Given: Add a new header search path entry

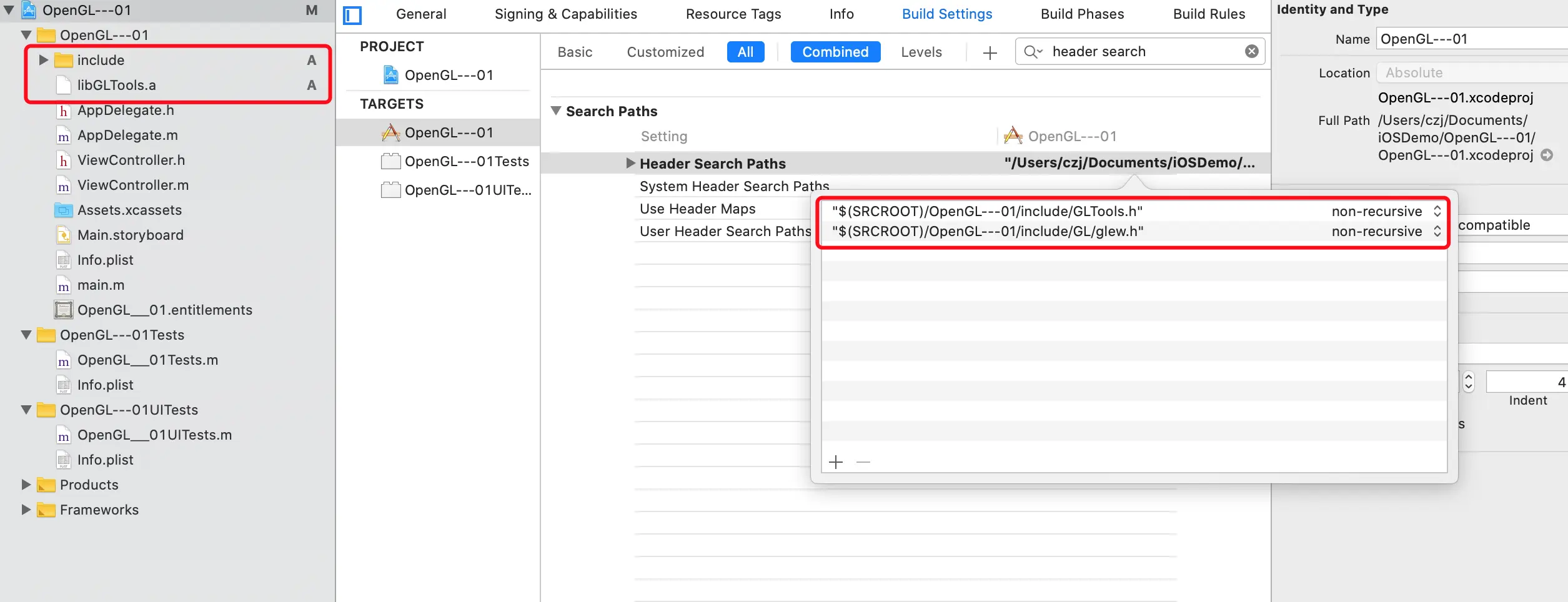Looking at the screenshot, I should 836,462.
